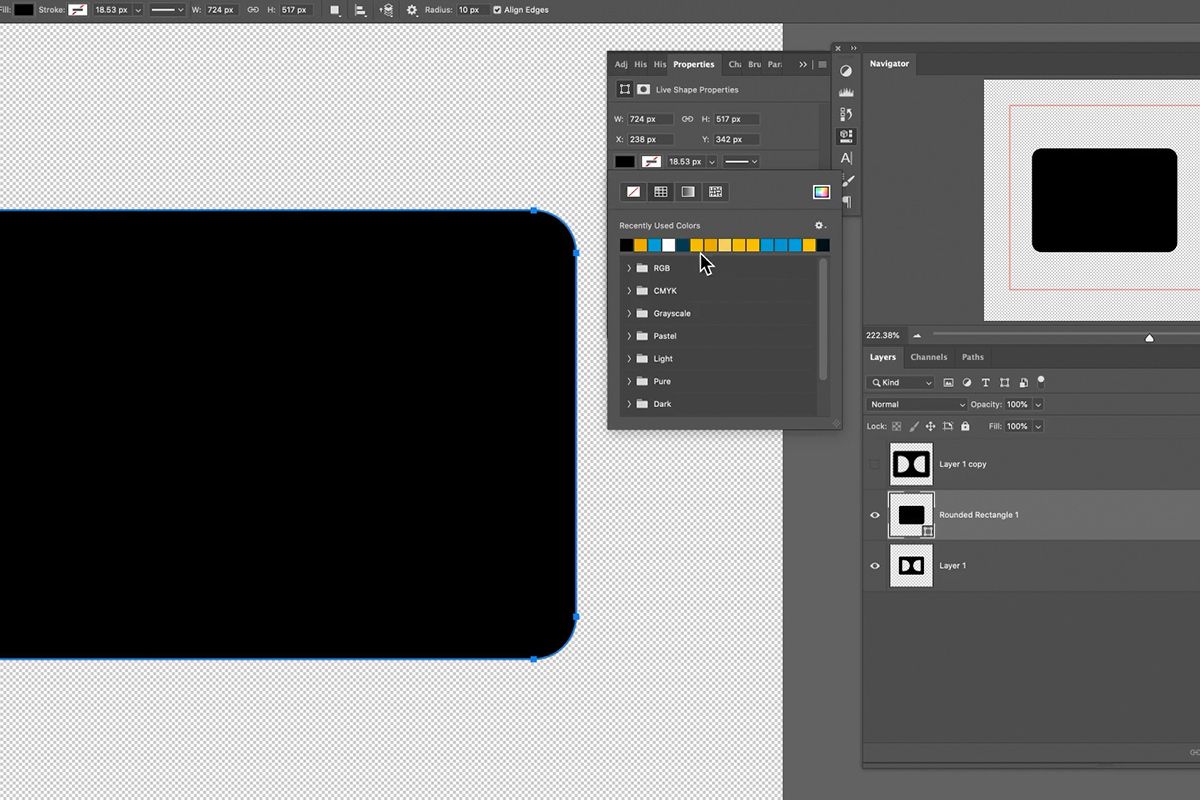
Task: Switch to the Channels tab
Action: pyautogui.click(x=929, y=357)
